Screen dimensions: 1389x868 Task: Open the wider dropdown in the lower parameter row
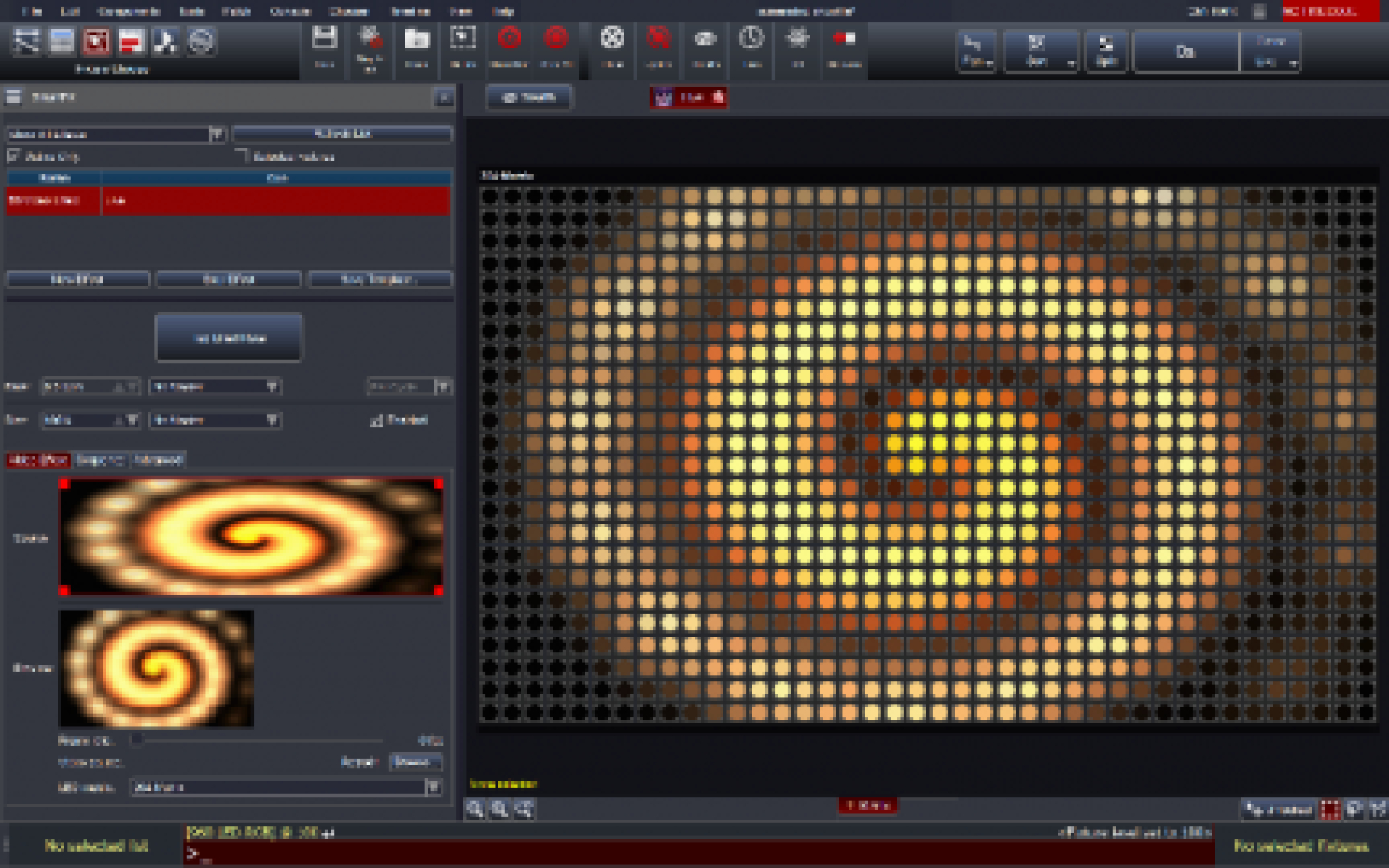coord(215,420)
